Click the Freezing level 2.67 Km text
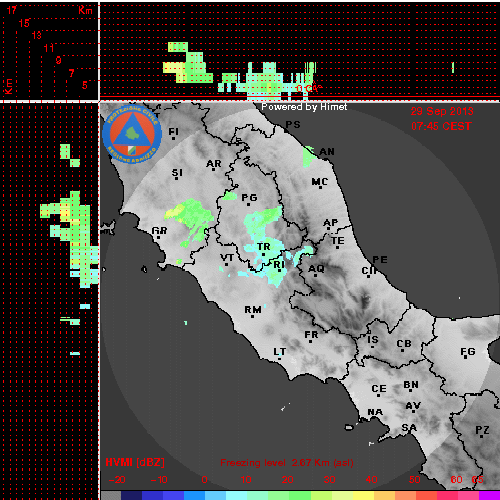Viewport: 500px width, 500px height. (x=287, y=463)
